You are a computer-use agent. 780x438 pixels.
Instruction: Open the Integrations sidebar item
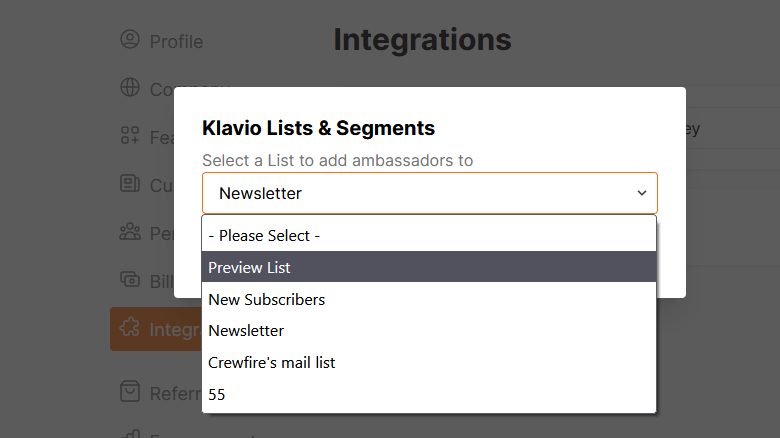pyautogui.click(x=160, y=329)
